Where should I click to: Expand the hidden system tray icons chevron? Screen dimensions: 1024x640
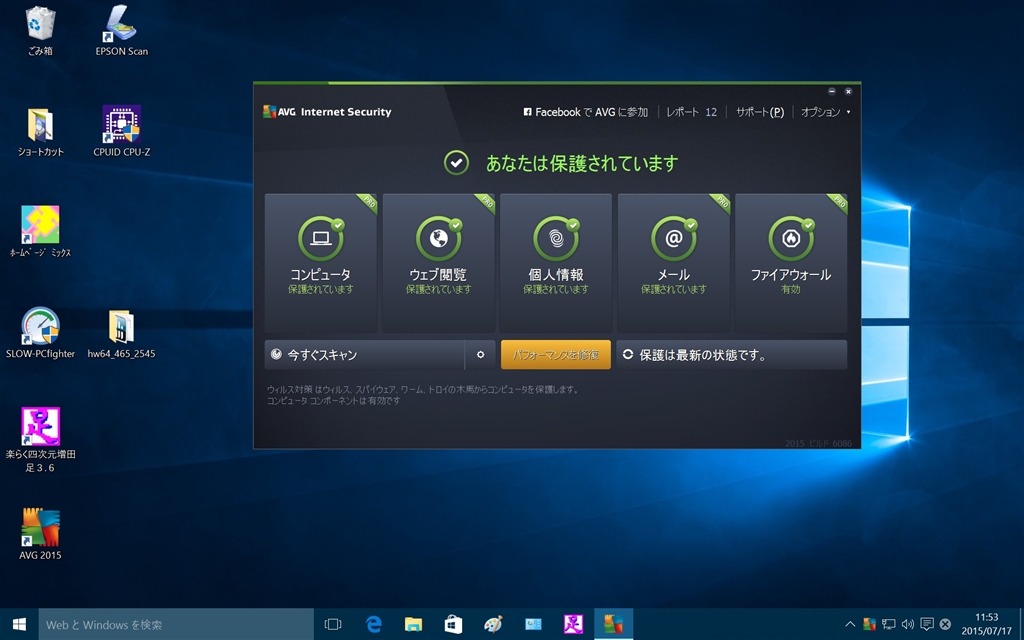click(x=850, y=624)
